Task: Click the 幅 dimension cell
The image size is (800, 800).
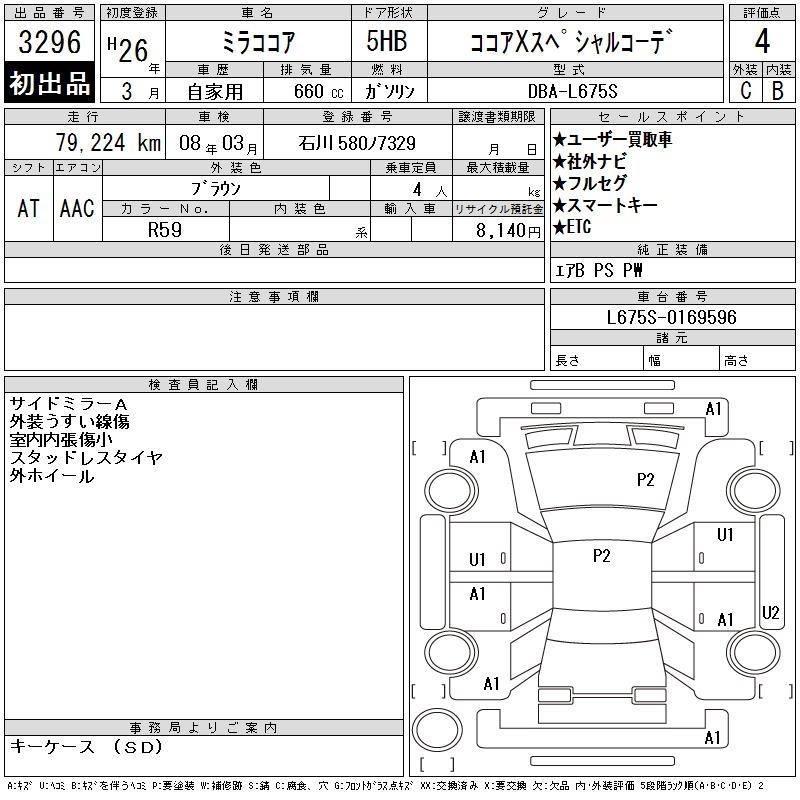Action: tap(681, 359)
